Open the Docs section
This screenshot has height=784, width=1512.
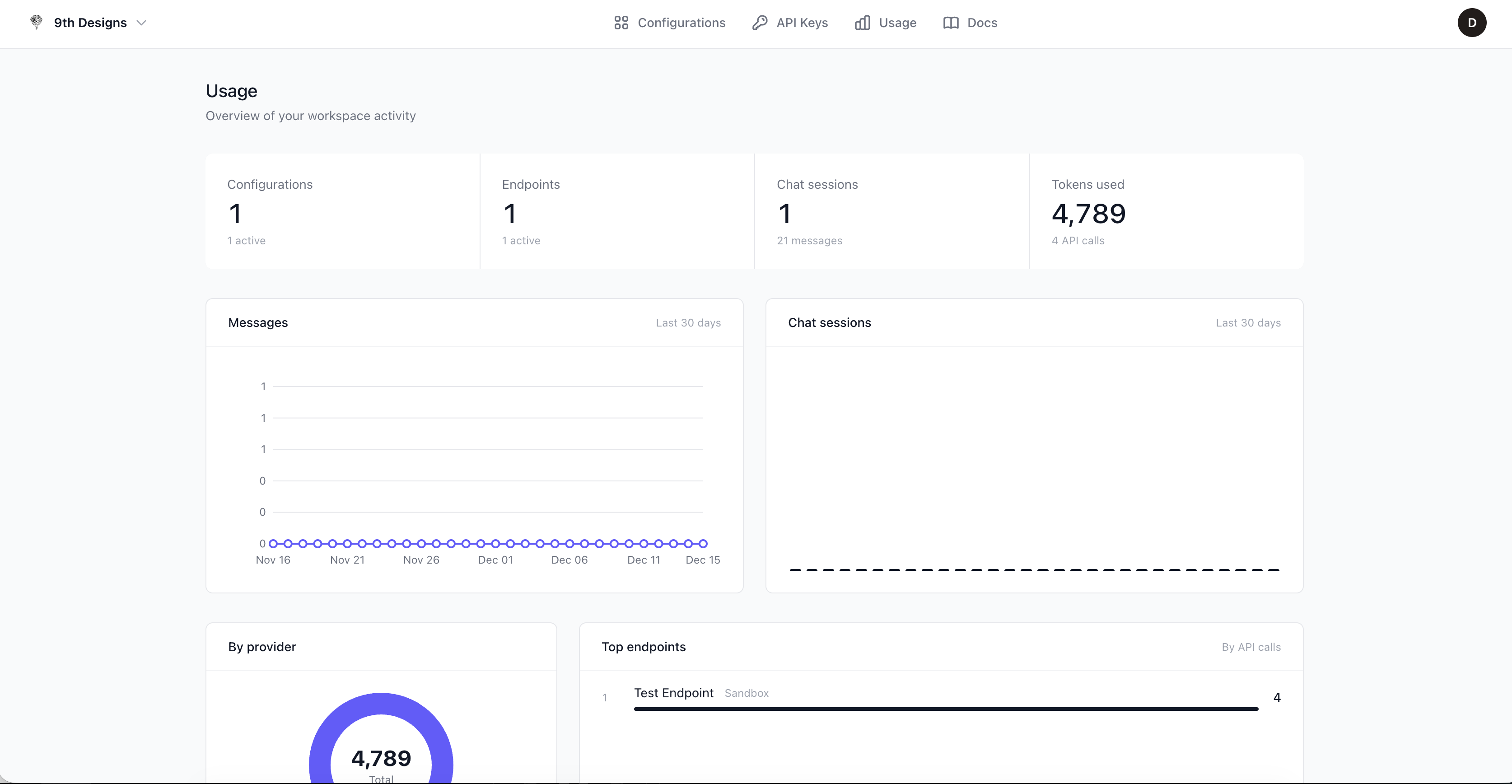point(982,23)
